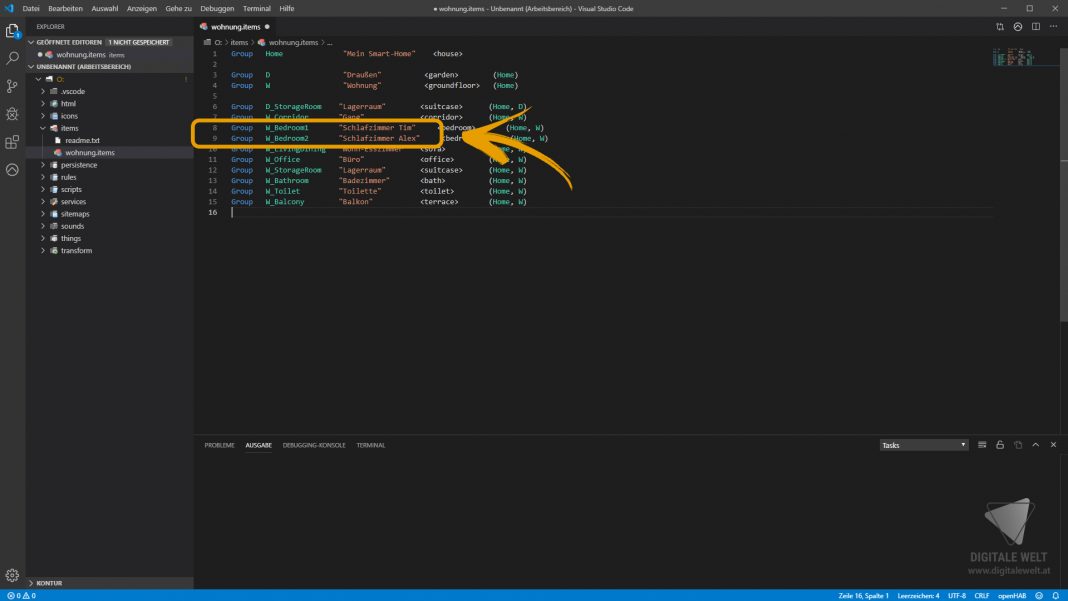The width and height of the screenshot is (1068, 601).
Task: Click the Manage gear icon
Action: click(x=12, y=575)
